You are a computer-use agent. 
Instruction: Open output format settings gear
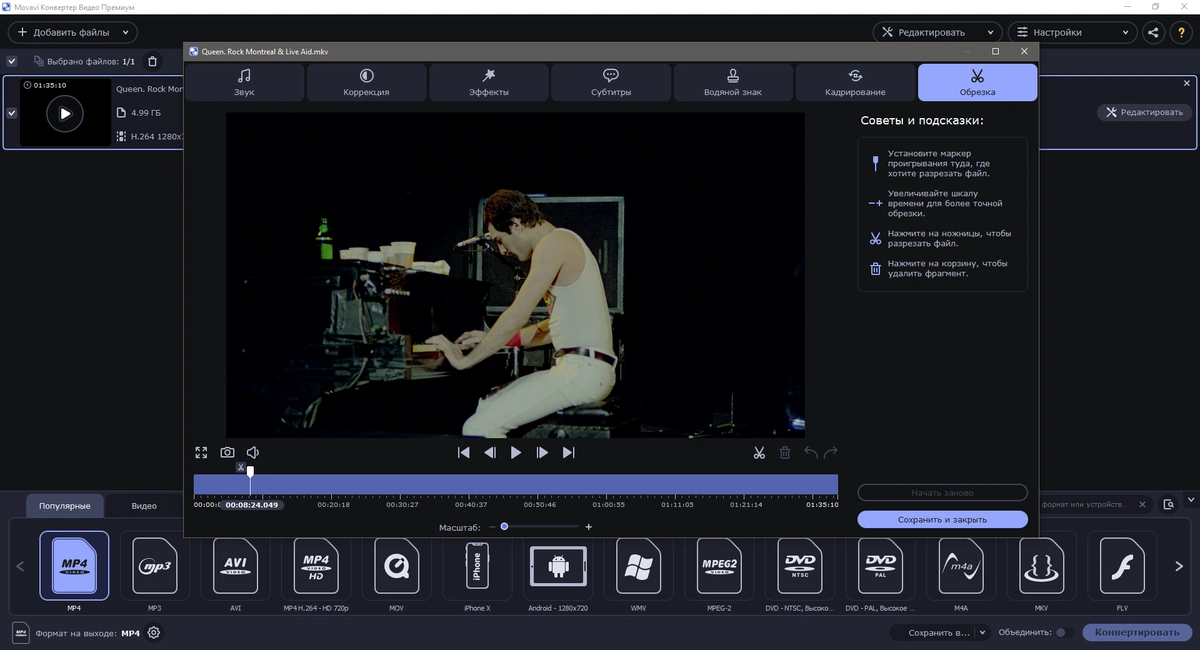click(154, 633)
